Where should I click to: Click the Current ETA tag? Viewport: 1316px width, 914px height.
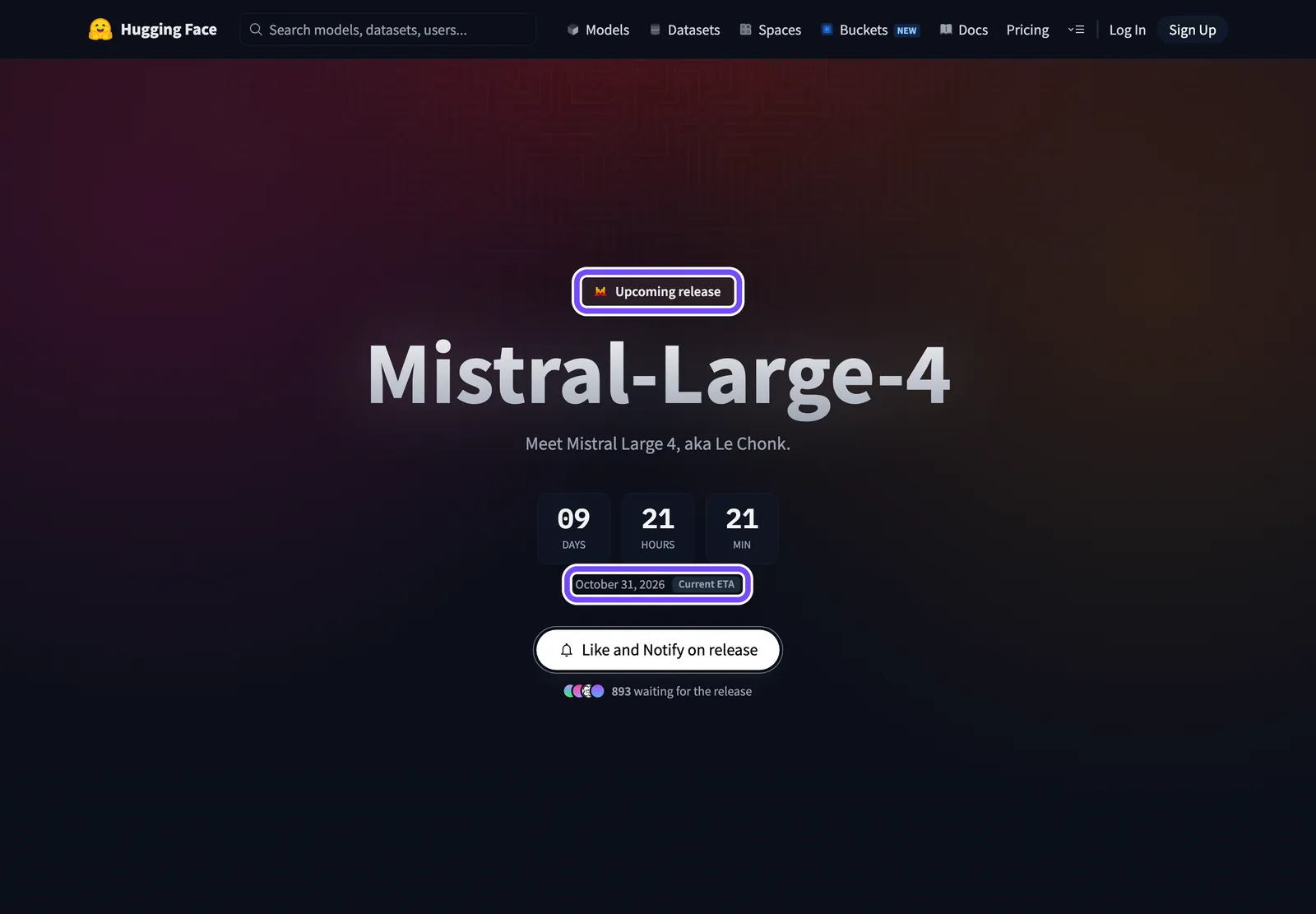coord(707,584)
